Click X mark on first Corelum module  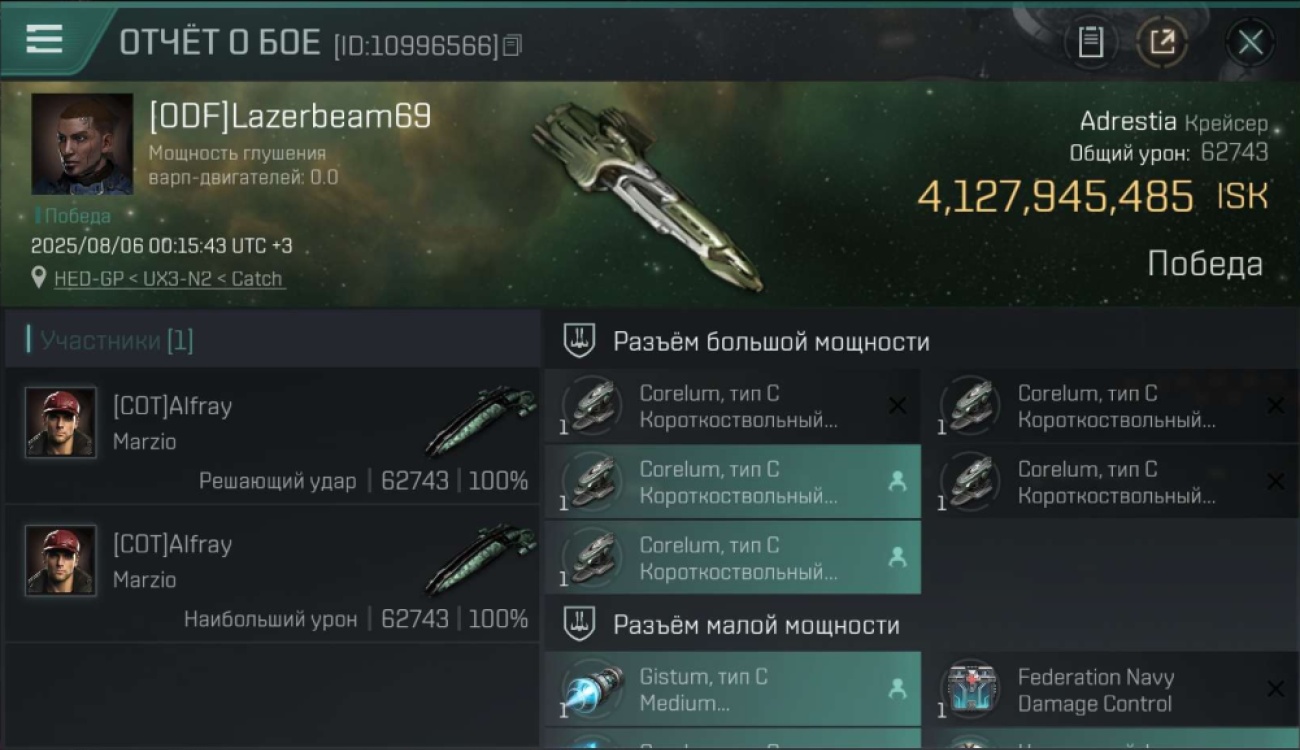pyautogui.click(x=897, y=406)
